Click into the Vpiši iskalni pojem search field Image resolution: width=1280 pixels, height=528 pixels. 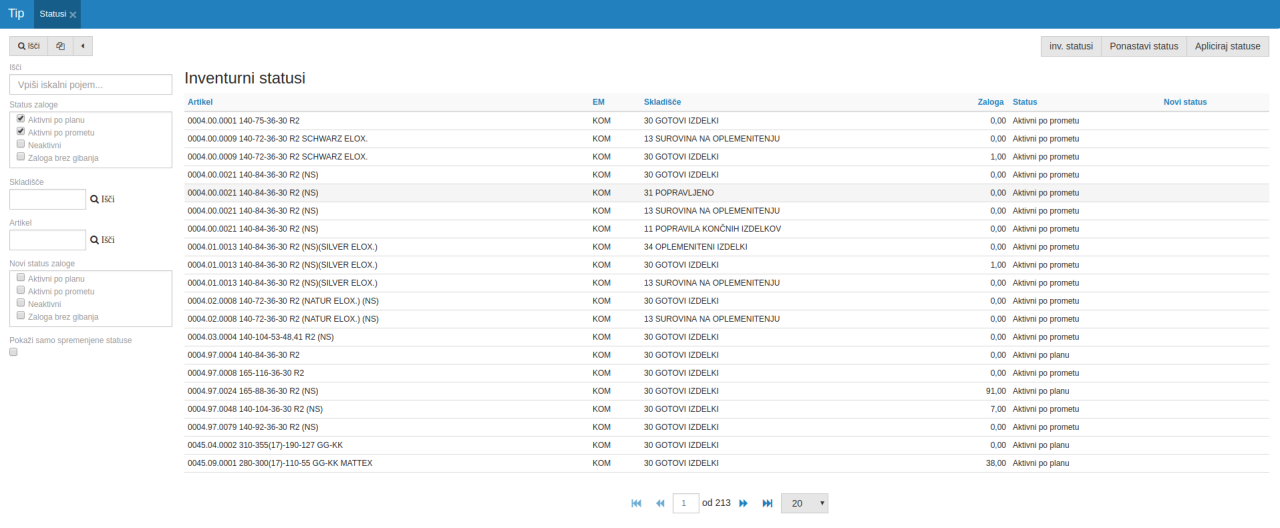91,86
